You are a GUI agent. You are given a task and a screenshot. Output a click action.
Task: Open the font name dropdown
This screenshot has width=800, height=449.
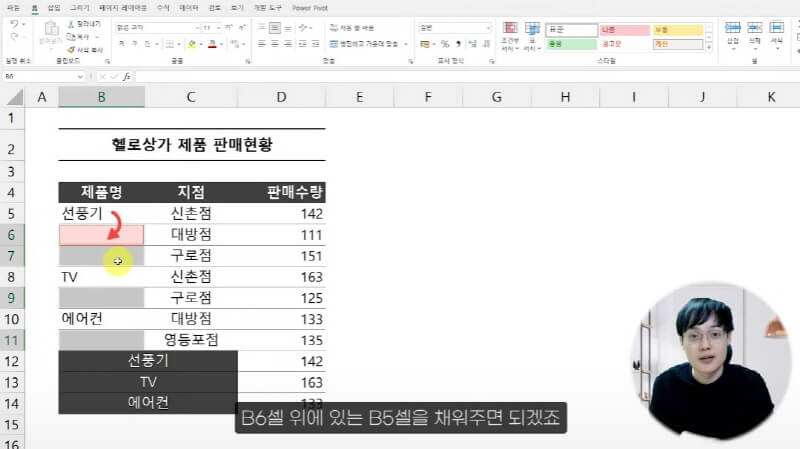click(x=197, y=28)
